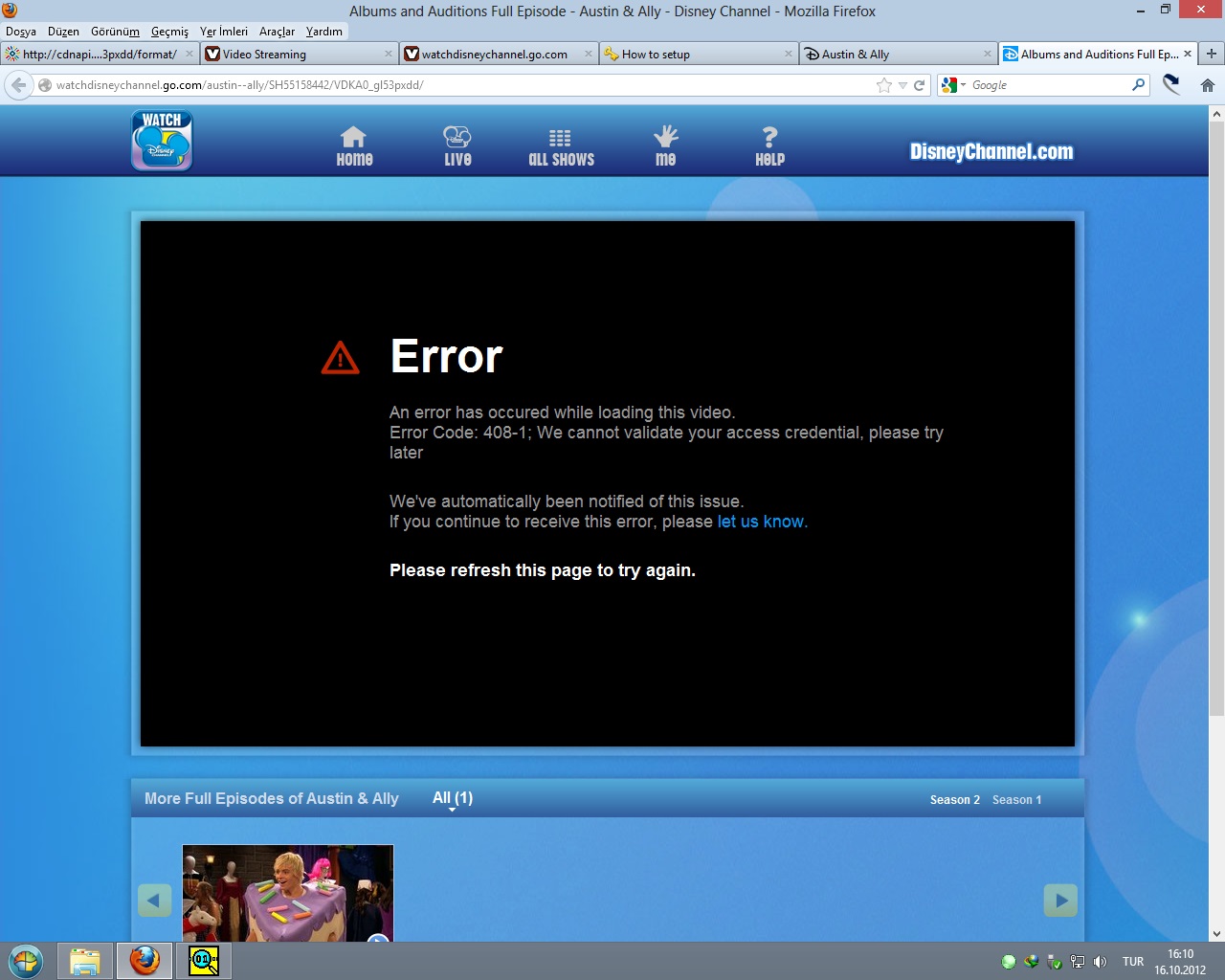
Task: Switch to the How to setup tab
Action: (x=698, y=55)
